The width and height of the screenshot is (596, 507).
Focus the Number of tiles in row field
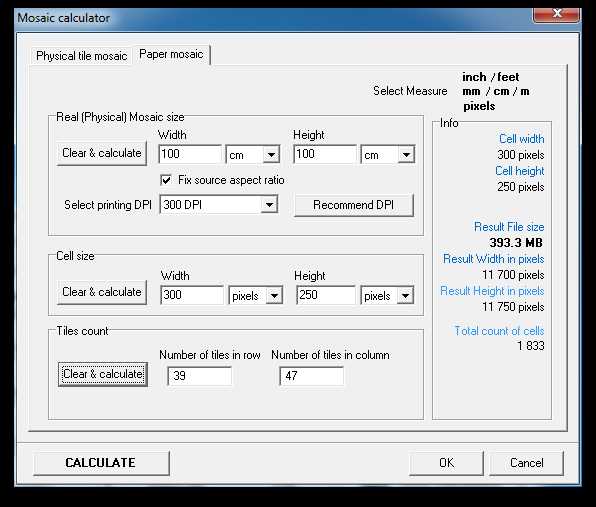[x=200, y=376]
